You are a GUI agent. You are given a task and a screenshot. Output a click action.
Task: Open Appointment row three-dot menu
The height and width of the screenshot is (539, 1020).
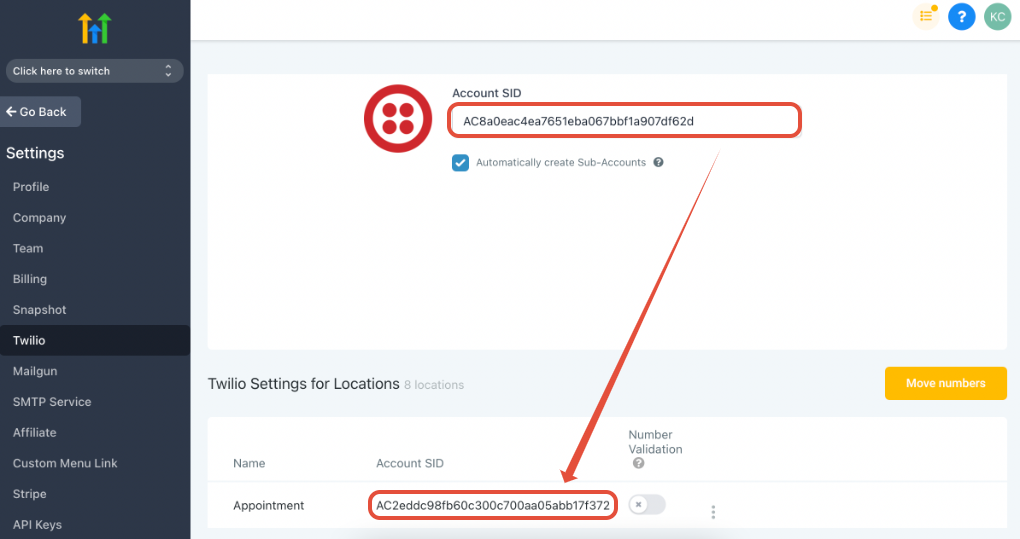713,512
